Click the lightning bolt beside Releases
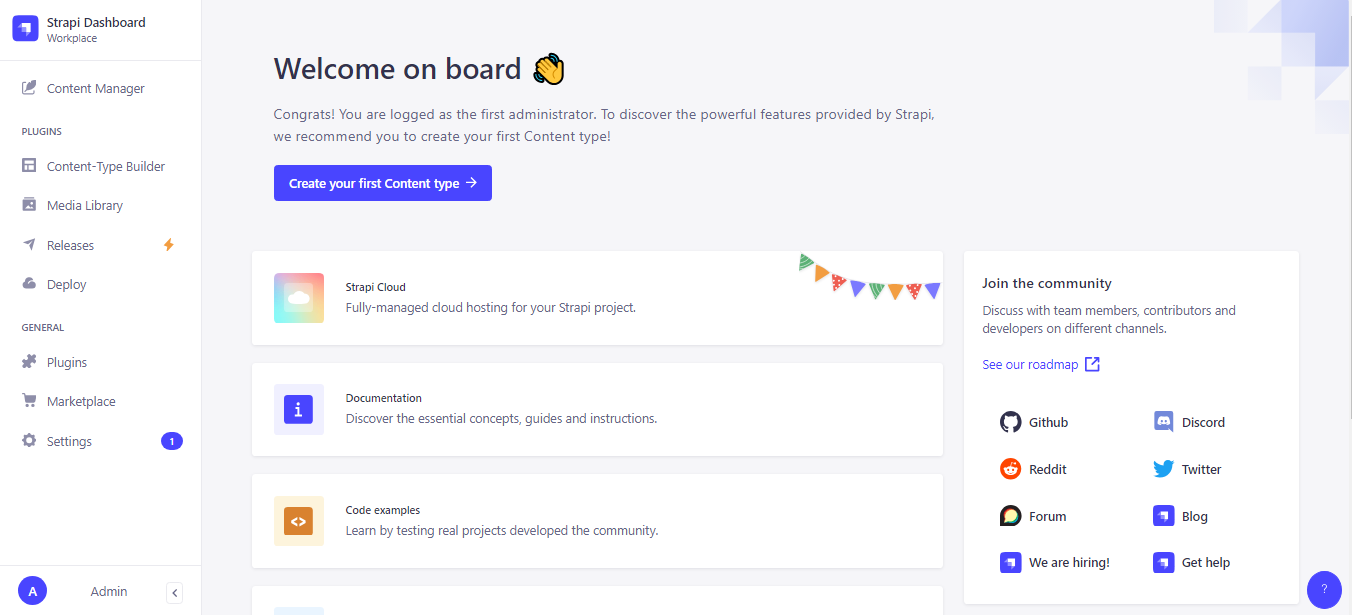Image resolution: width=1352 pixels, height=615 pixels. point(169,245)
